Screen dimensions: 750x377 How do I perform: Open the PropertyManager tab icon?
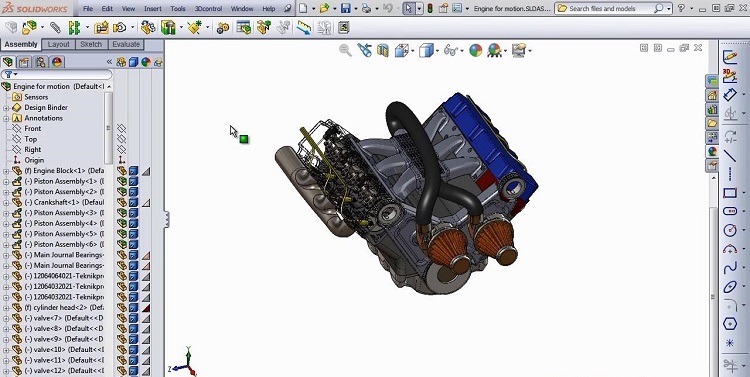coord(24,62)
